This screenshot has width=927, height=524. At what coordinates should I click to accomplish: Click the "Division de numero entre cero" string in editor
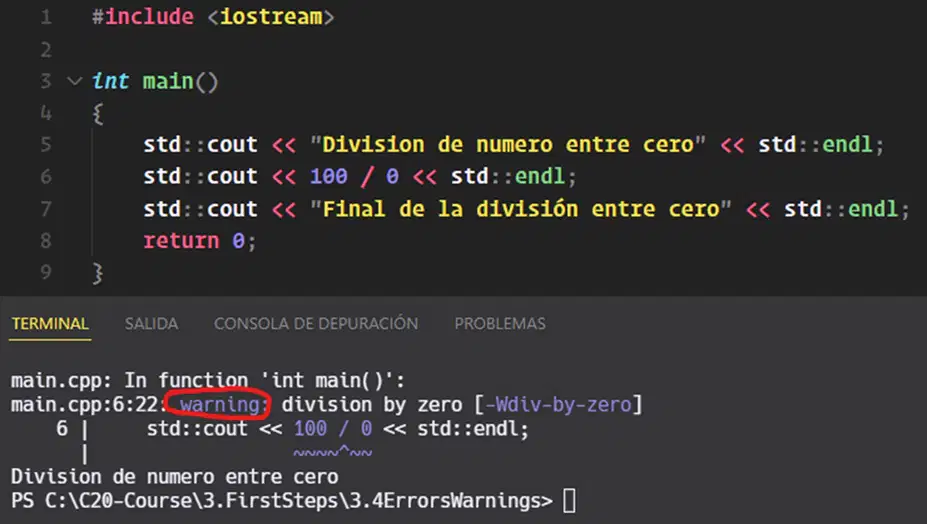point(508,144)
